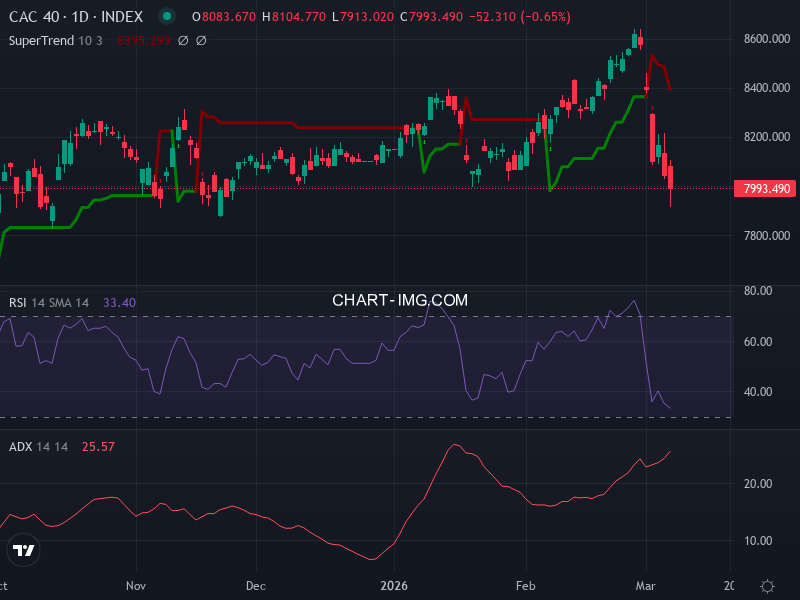800x600 pixels.
Task: Click the CAC 40 symbol title
Action: tap(34, 17)
